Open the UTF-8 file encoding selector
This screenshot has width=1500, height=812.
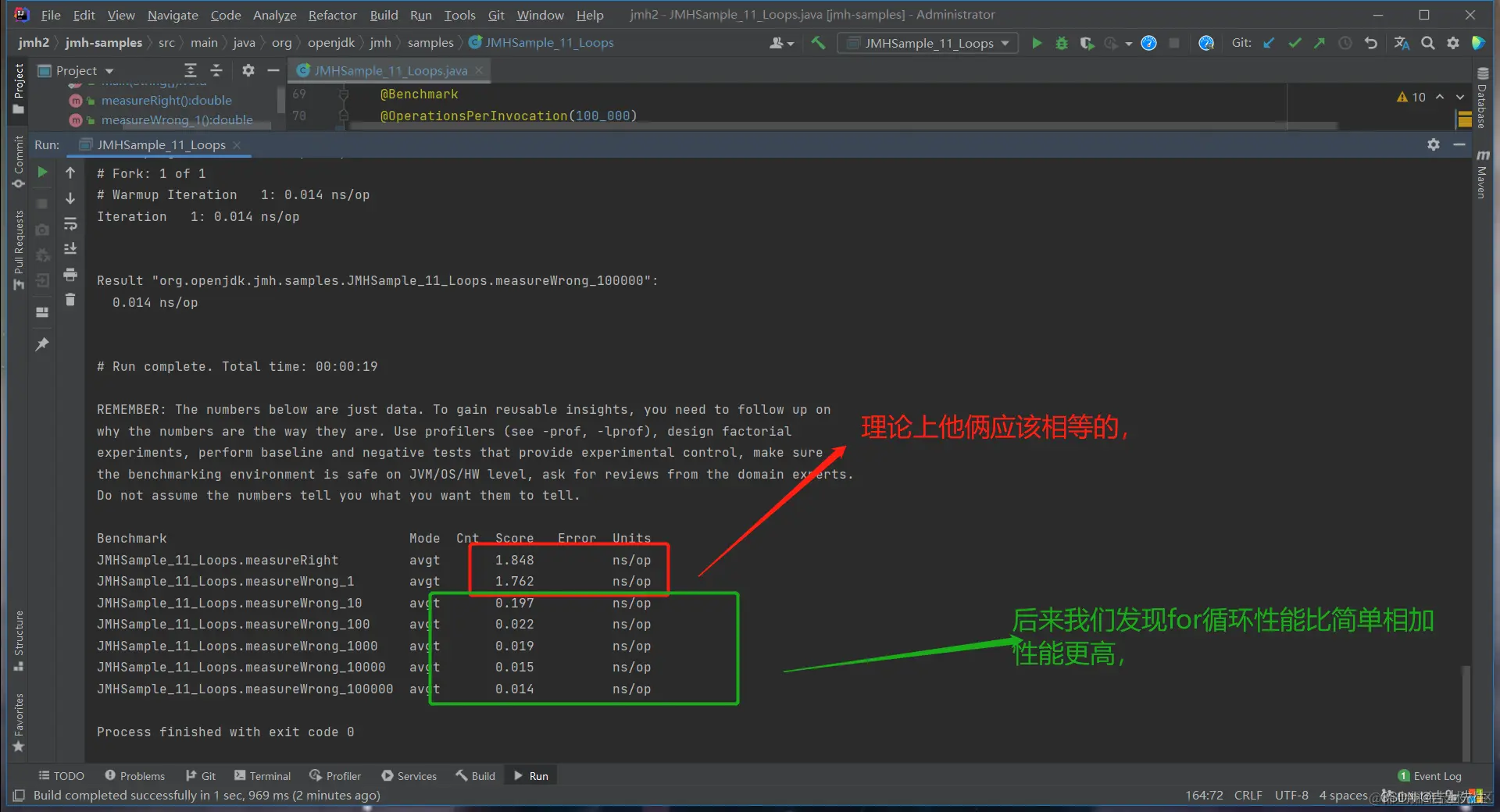pos(1291,795)
